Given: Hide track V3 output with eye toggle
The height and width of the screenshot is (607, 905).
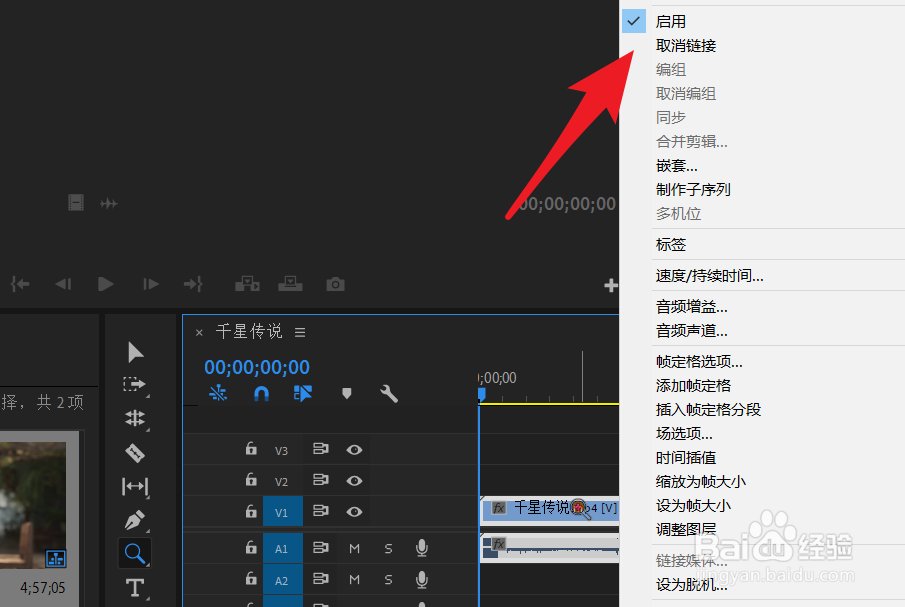Looking at the screenshot, I should [x=354, y=449].
